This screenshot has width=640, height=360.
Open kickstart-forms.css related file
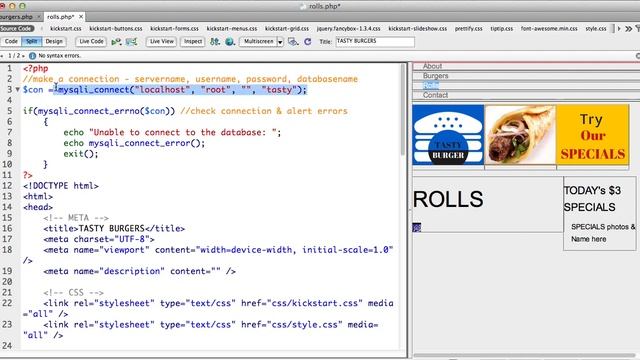pyautogui.click(x=174, y=29)
